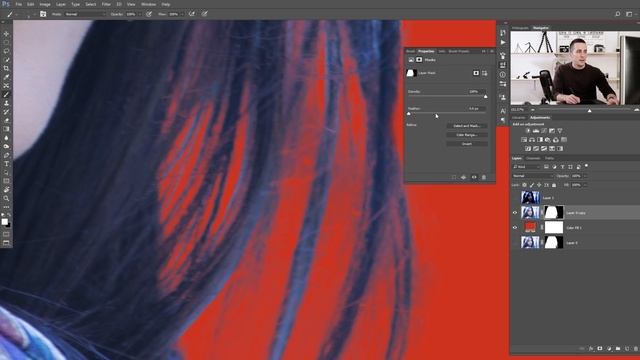This screenshot has height=360, width=640.
Task: Open layer blend mode Normal dropdown
Action: 532,176
